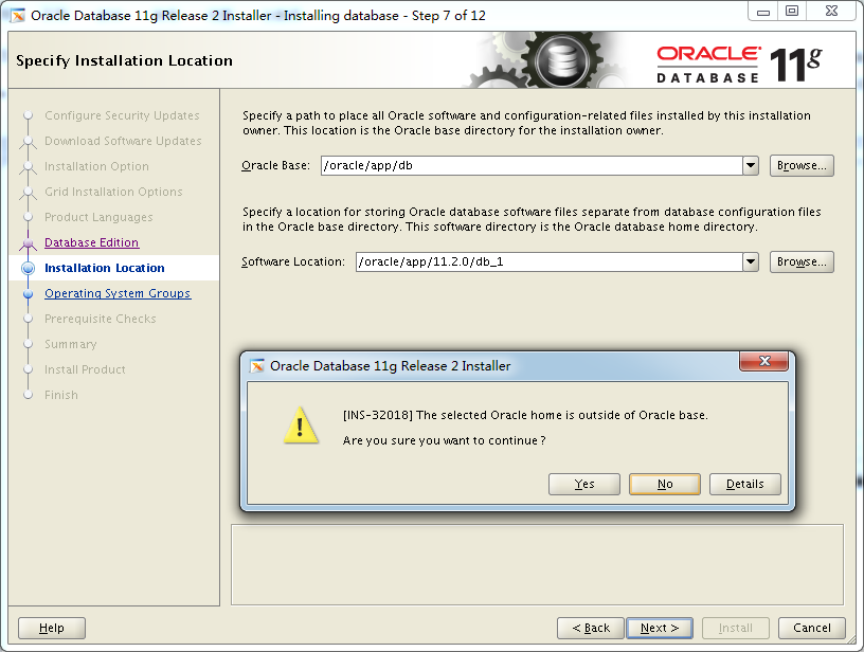864x653 pixels.
Task: Click the disabled Install button
Action: click(x=735, y=628)
